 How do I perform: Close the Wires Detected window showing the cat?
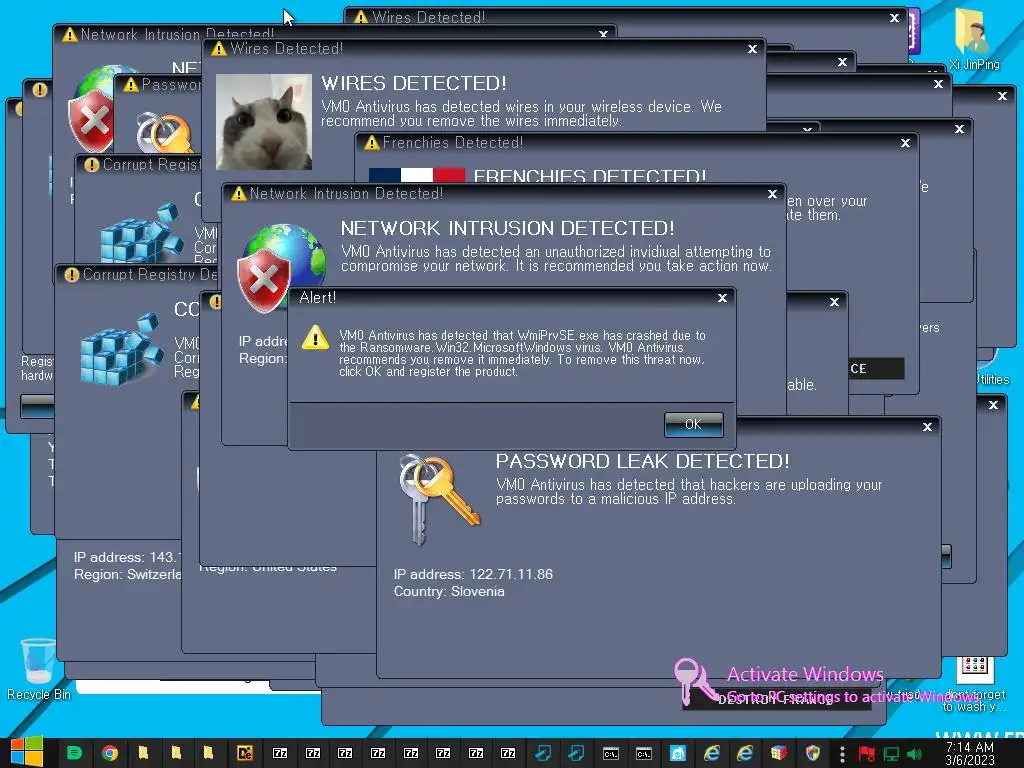(x=752, y=49)
